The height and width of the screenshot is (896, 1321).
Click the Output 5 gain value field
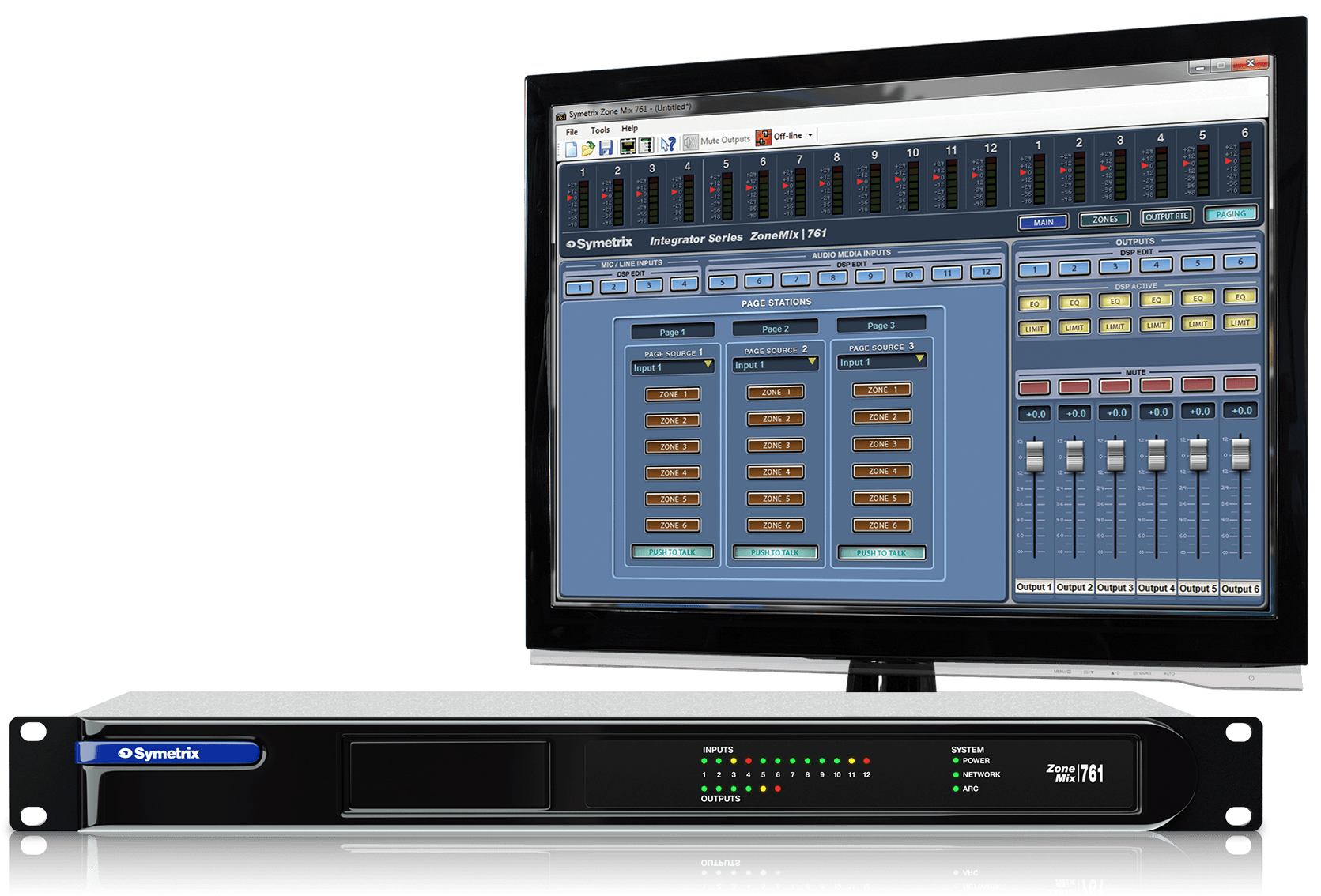coord(1199,412)
